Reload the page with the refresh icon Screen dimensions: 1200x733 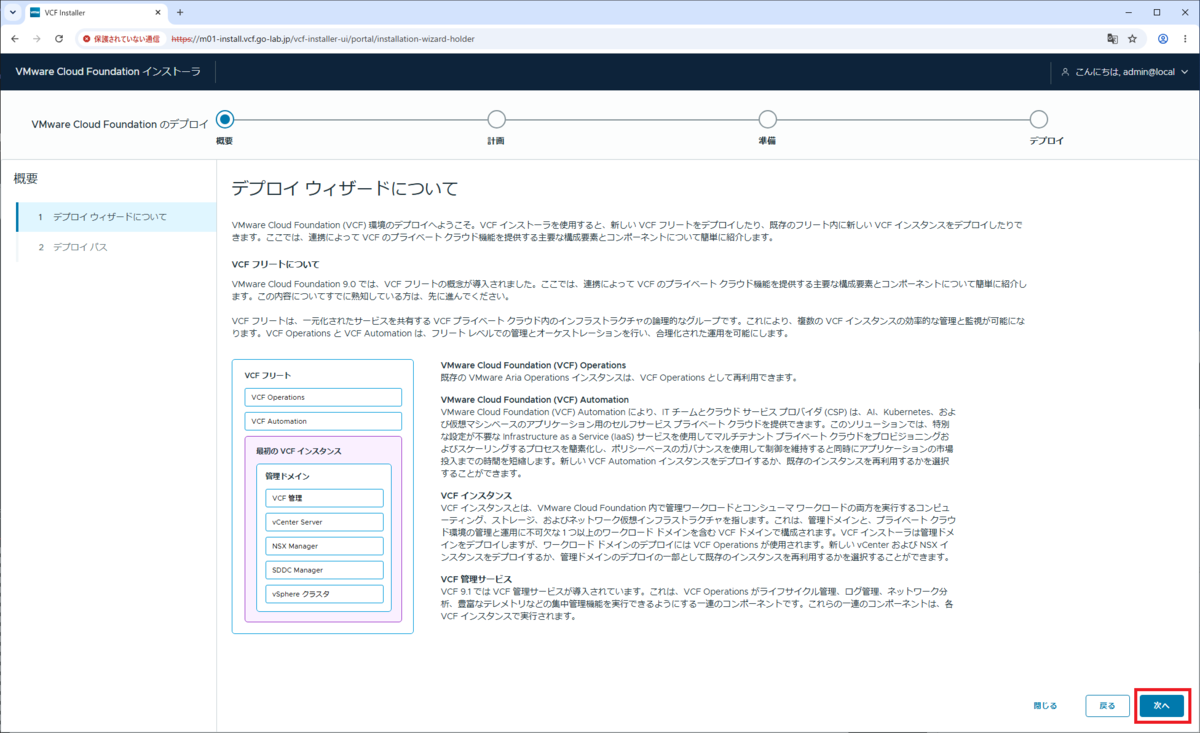coord(59,39)
